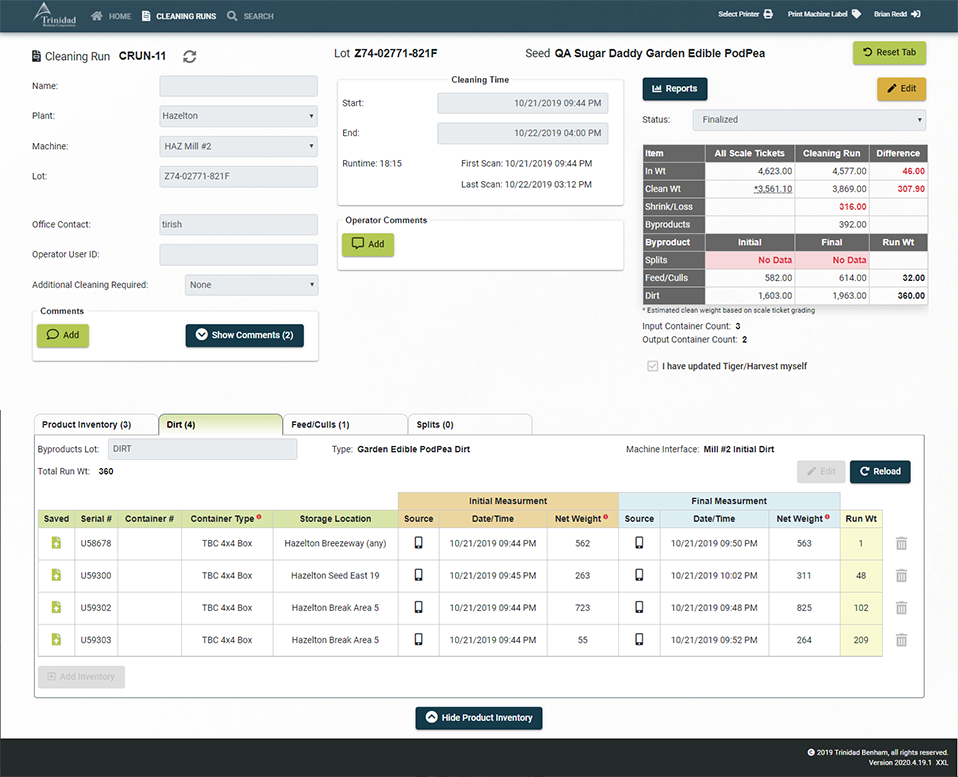
Task: Click the Select Printer icon
Action: click(x=768, y=15)
